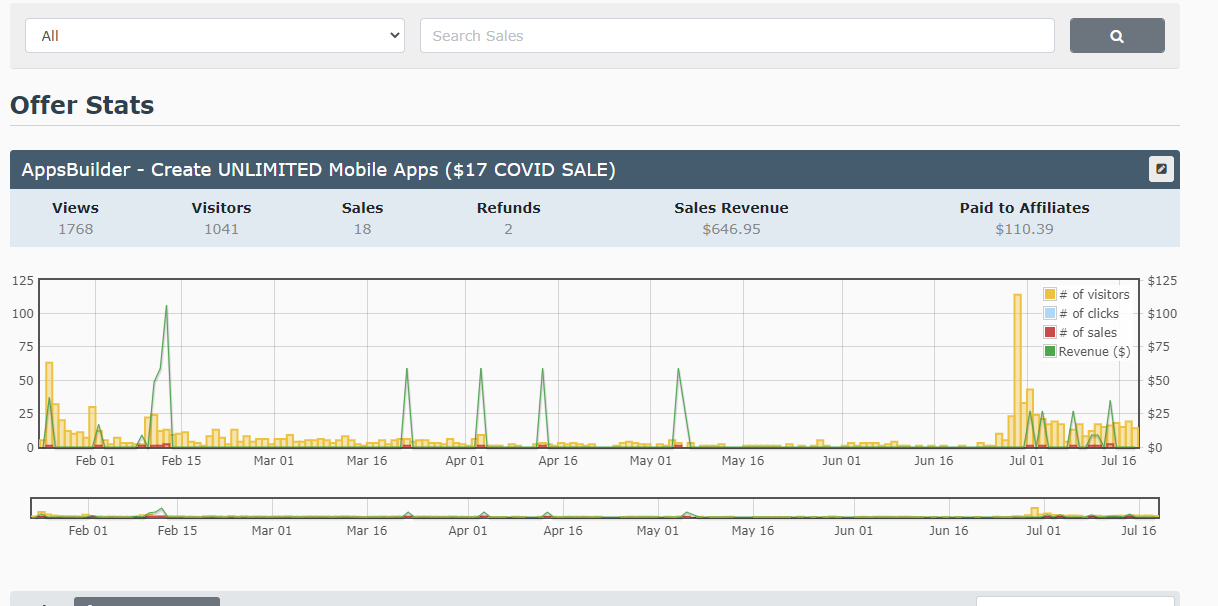Image resolution: width=1218 pixels, height=606 pixels.
Task: Click the Views stat value 1768
Action: 75,229
